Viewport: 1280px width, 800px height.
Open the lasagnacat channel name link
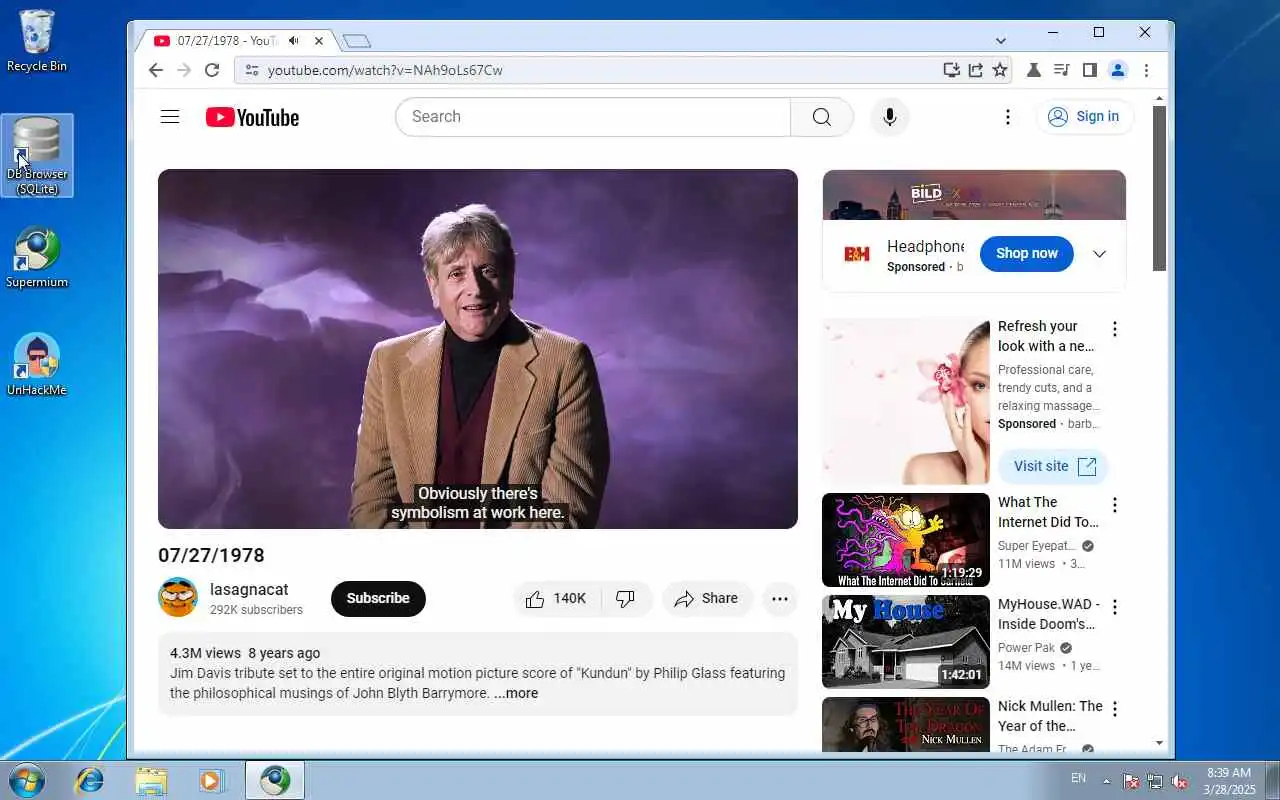(x=249, y=590)
